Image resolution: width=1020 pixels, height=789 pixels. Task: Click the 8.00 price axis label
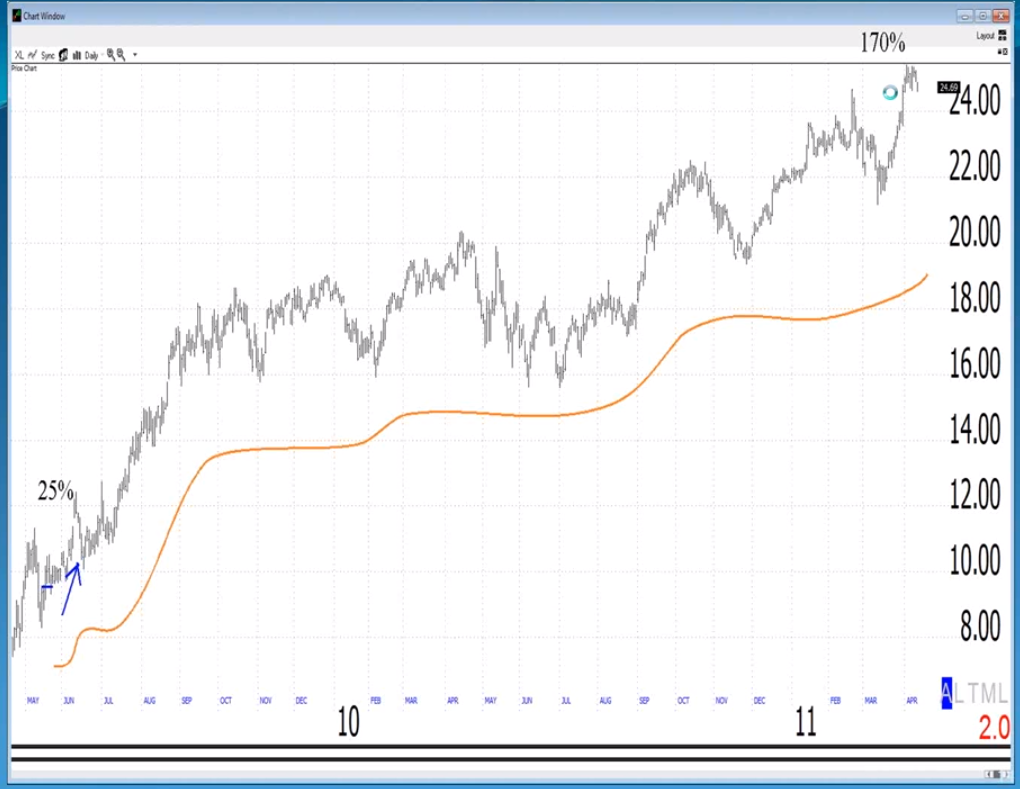(980, 626)
